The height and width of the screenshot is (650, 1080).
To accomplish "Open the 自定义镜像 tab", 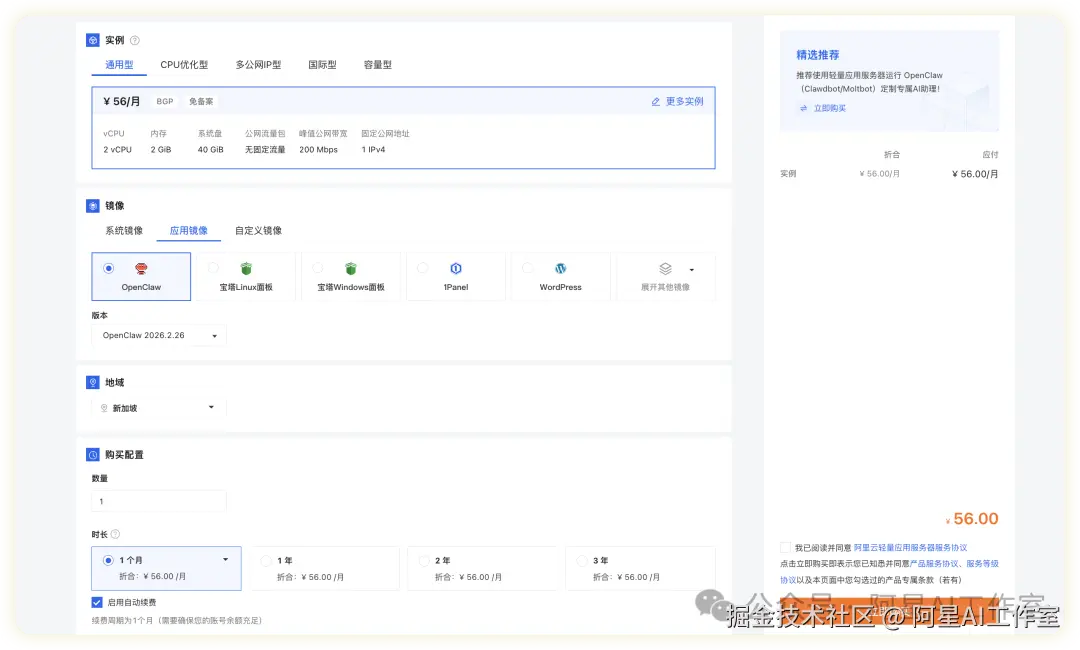I will point(258,231).
